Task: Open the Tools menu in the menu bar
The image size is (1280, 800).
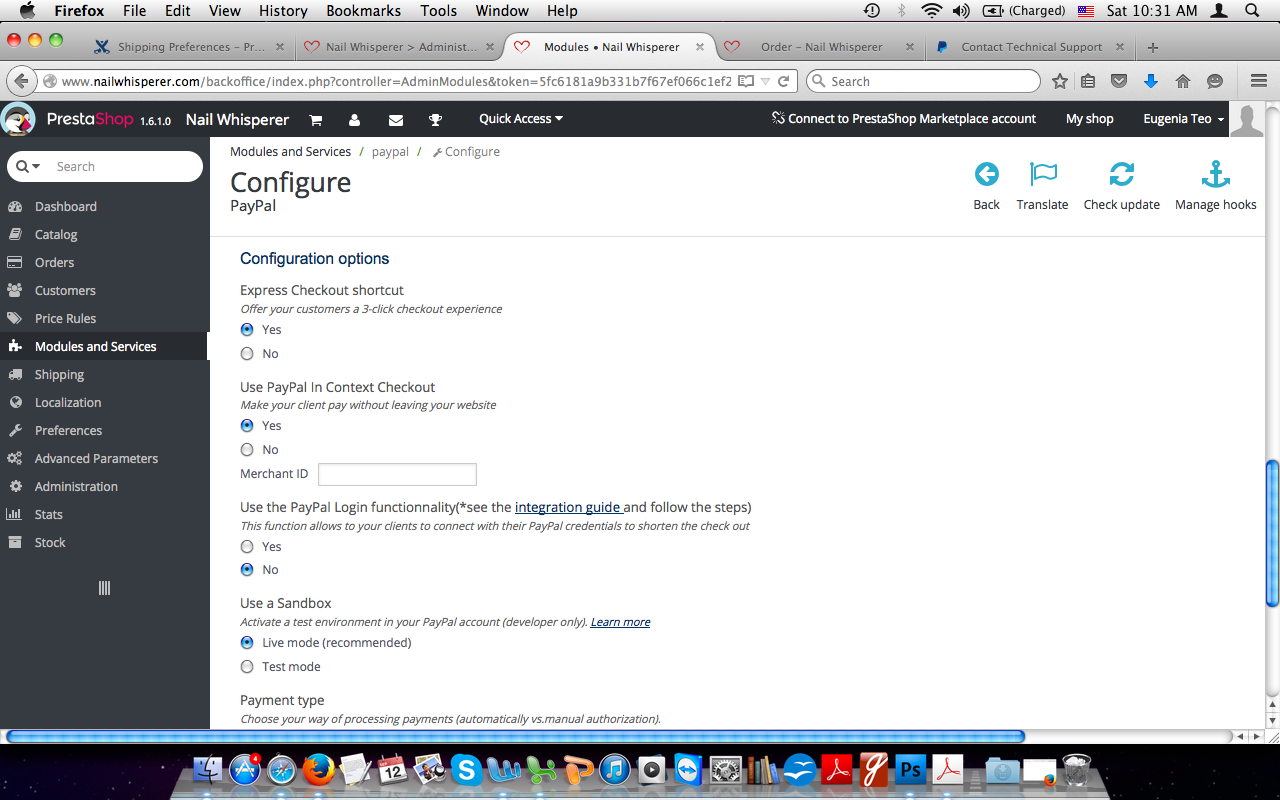Action: click(439, 11)
